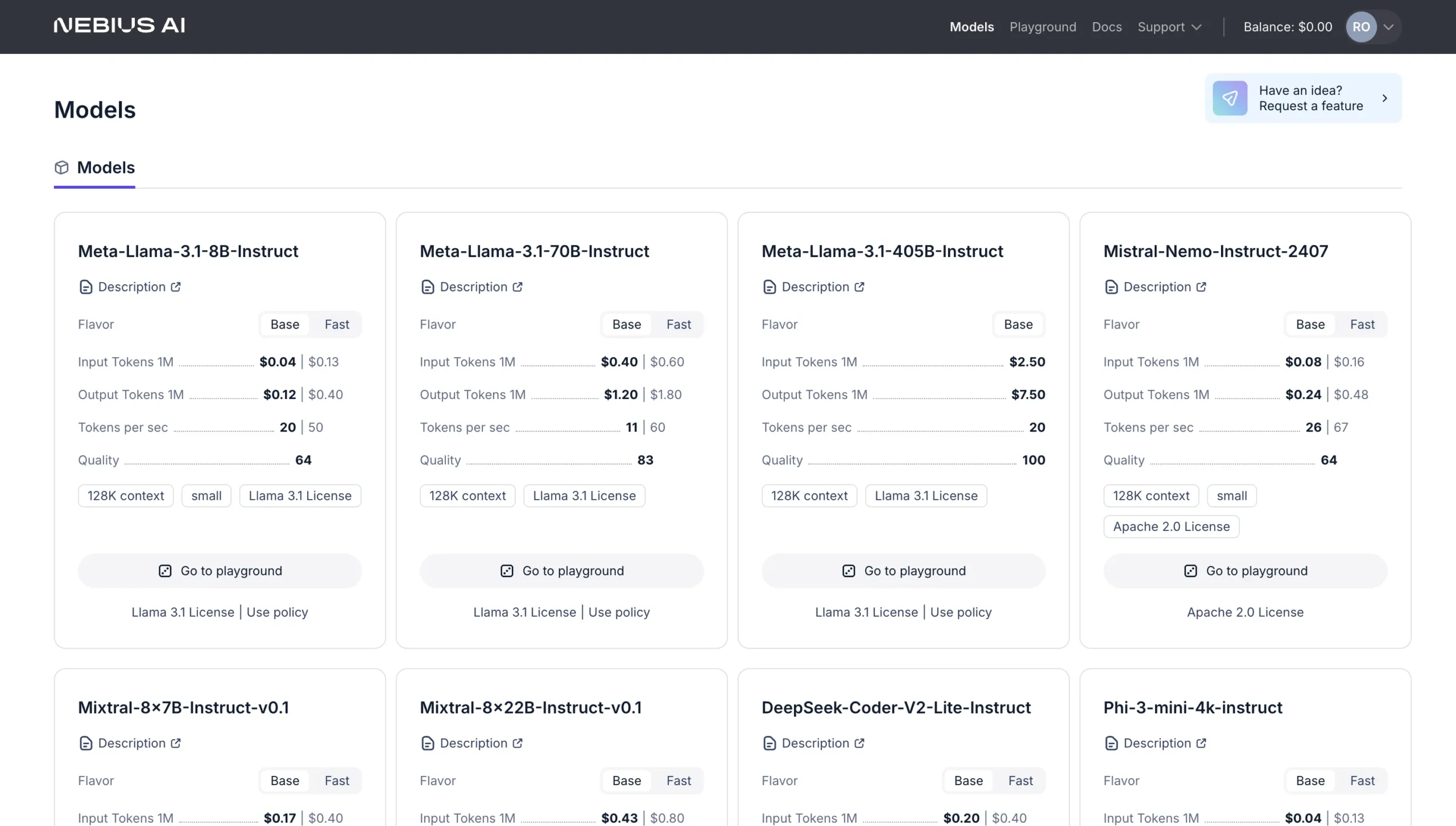
Task: Select Base flavor for Meta-Llama-3.1-8B-Instruct
Action: (x=284, y=325)
